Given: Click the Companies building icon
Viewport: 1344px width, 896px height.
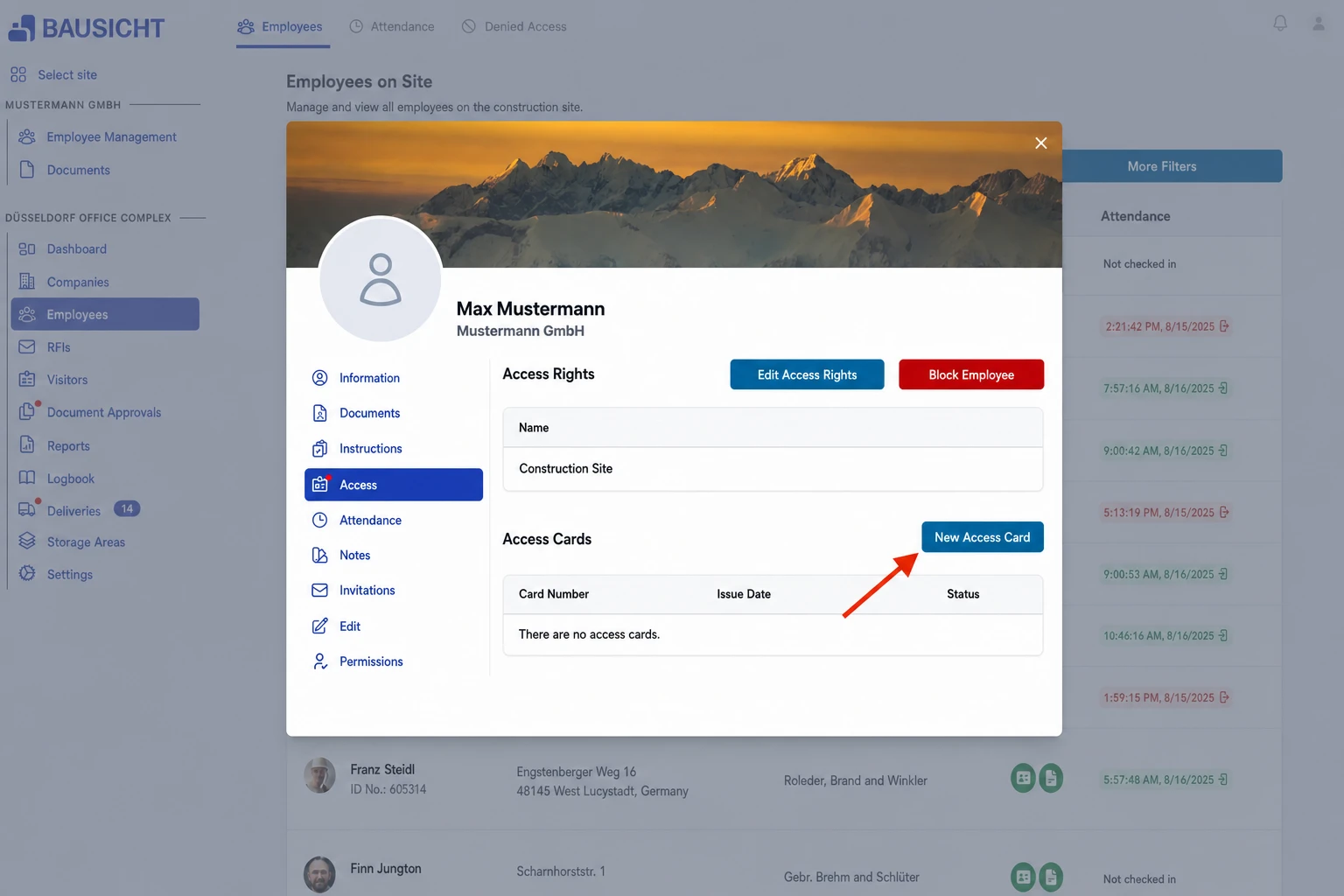Looking at the screenshot, I should (27, 282).
